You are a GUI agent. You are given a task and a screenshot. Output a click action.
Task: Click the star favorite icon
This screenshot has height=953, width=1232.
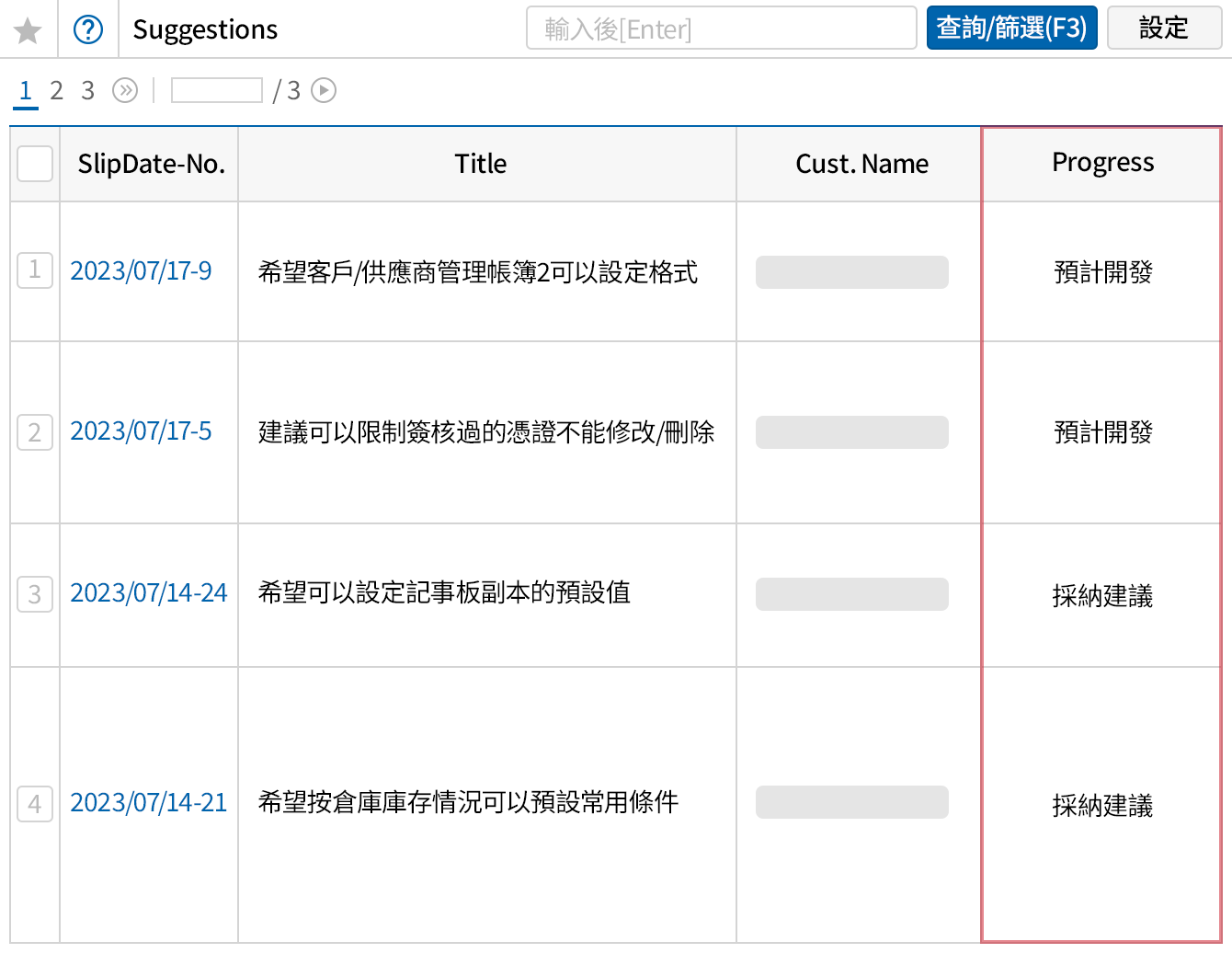click(29, 30)
